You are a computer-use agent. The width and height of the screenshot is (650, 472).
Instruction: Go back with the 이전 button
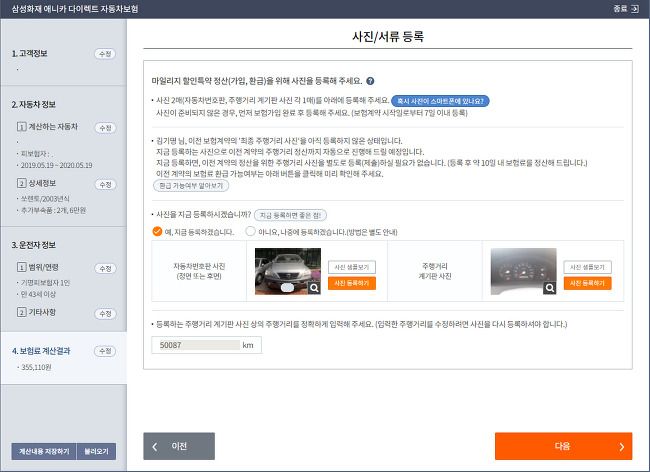(x=179, y=446)
